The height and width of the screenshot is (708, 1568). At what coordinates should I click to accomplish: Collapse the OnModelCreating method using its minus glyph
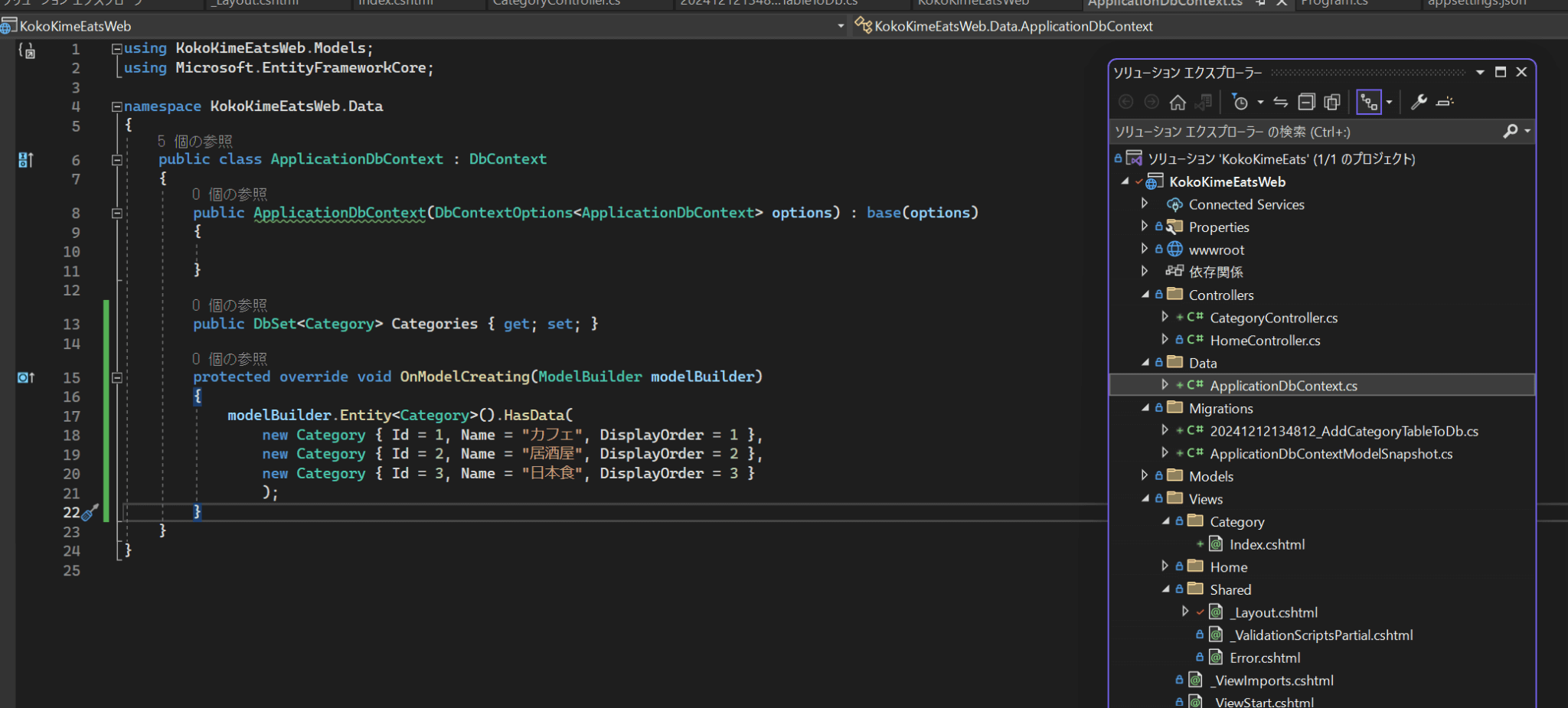(x=116, y=377)
